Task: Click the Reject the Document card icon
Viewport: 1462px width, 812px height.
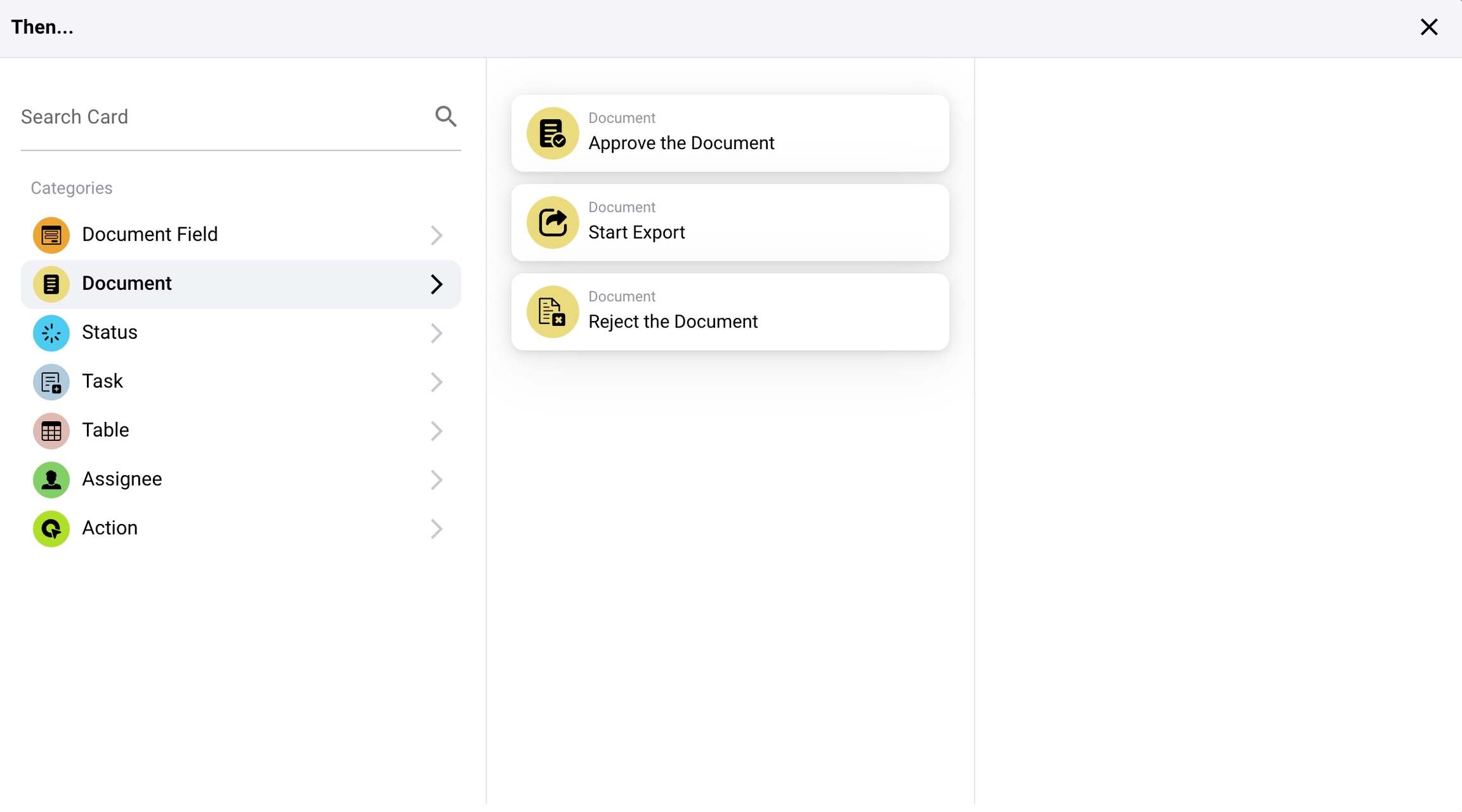Action: tap(552, 311)
